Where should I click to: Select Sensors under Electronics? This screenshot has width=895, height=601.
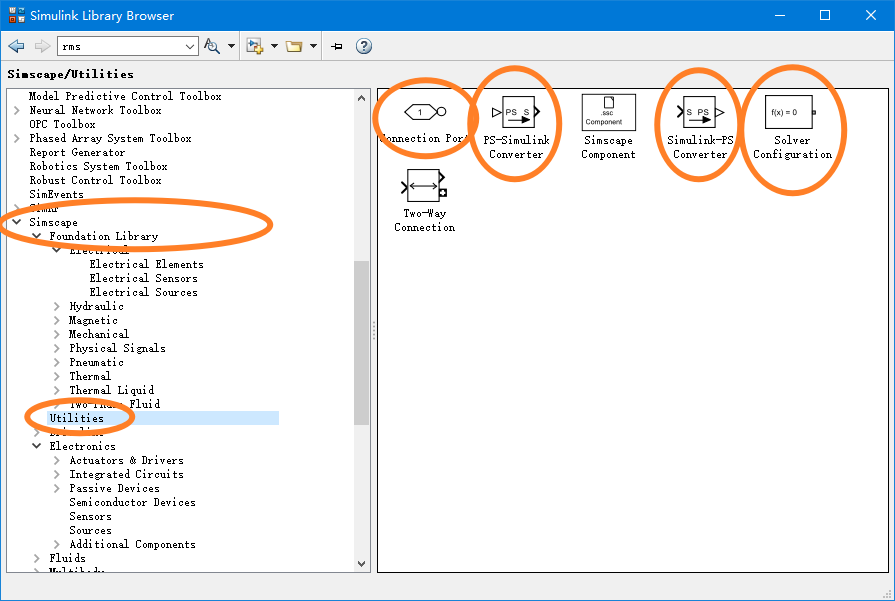coord(90,516)
